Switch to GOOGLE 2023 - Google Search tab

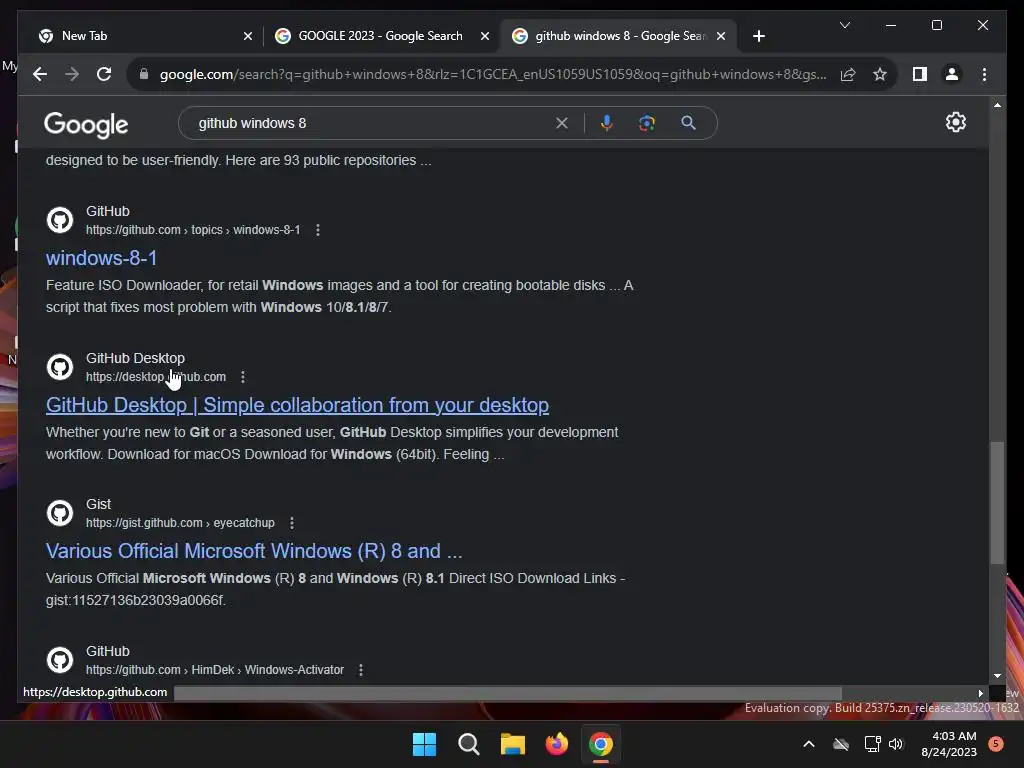pos(381,36)
